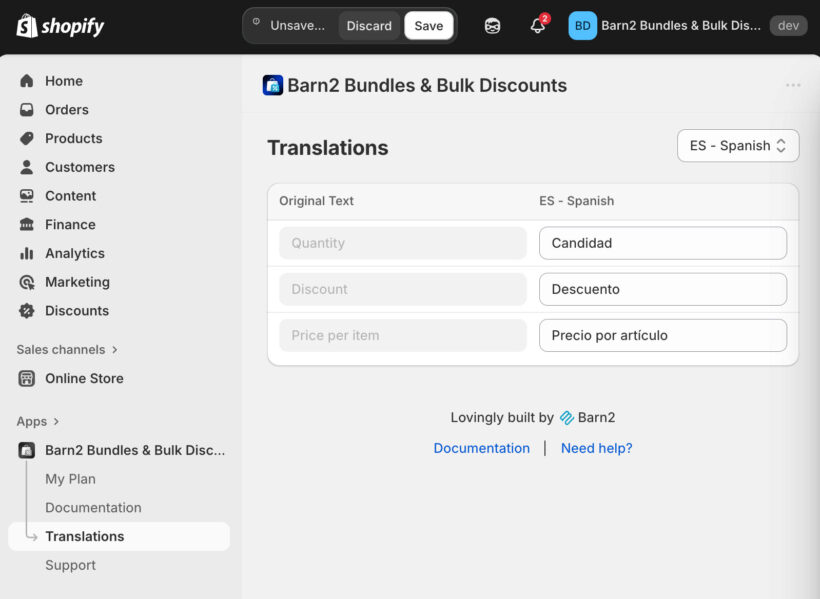Open the Analytics section in the sidebar
The height and width of the screenshot is (599, 820).
tap(76, 253)
